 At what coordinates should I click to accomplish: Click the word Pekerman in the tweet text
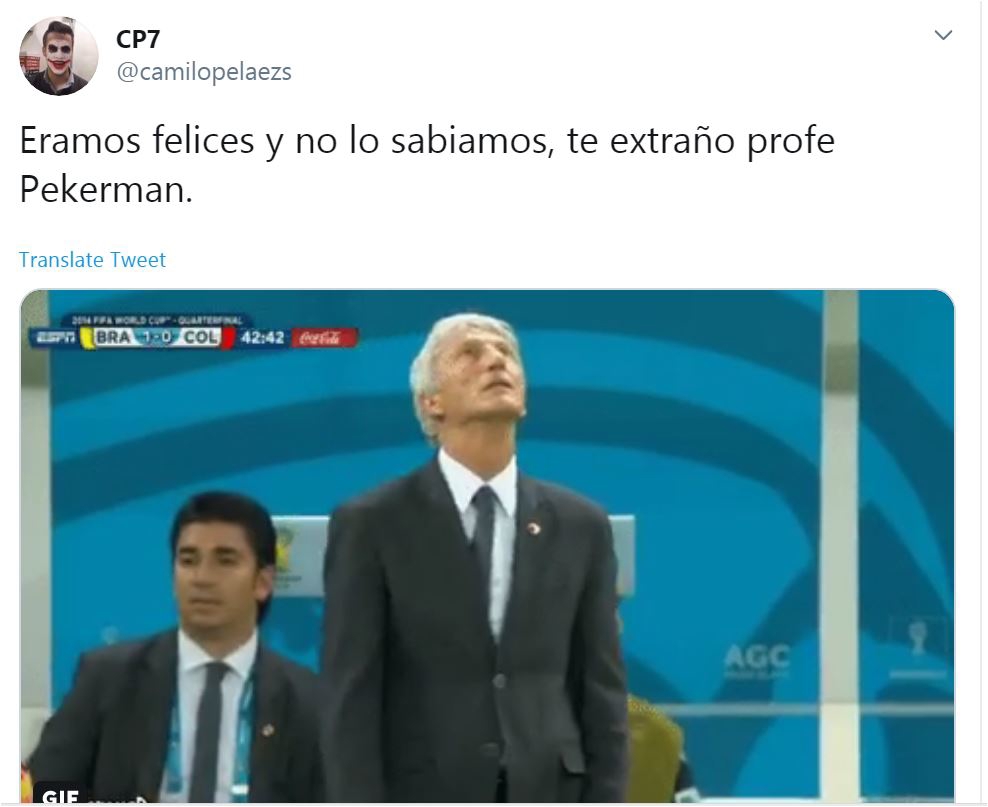[x=106, y=189]
